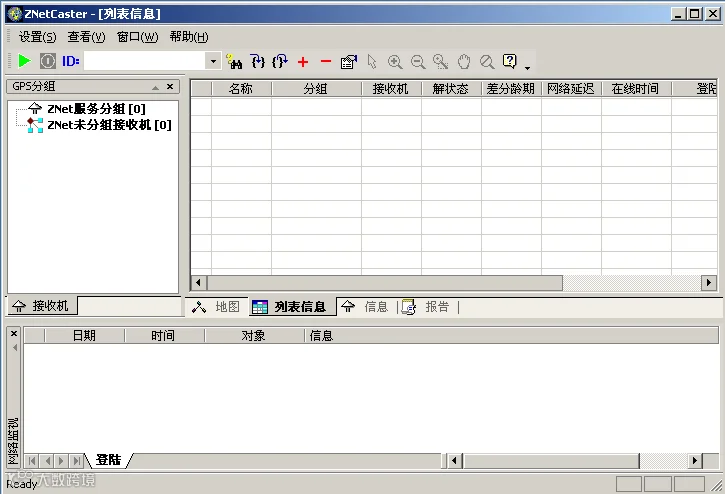Close the GPS分组 panel
The image size is (725, 494).
[170, 86]
